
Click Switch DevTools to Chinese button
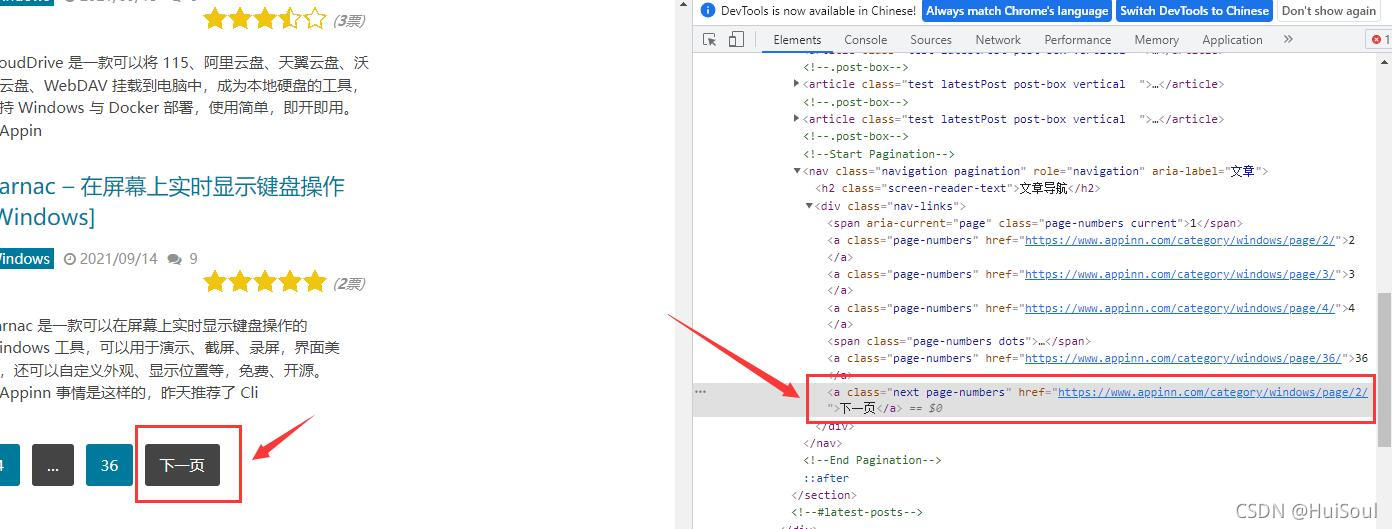pyautogui.click(x=1194, y=11)
